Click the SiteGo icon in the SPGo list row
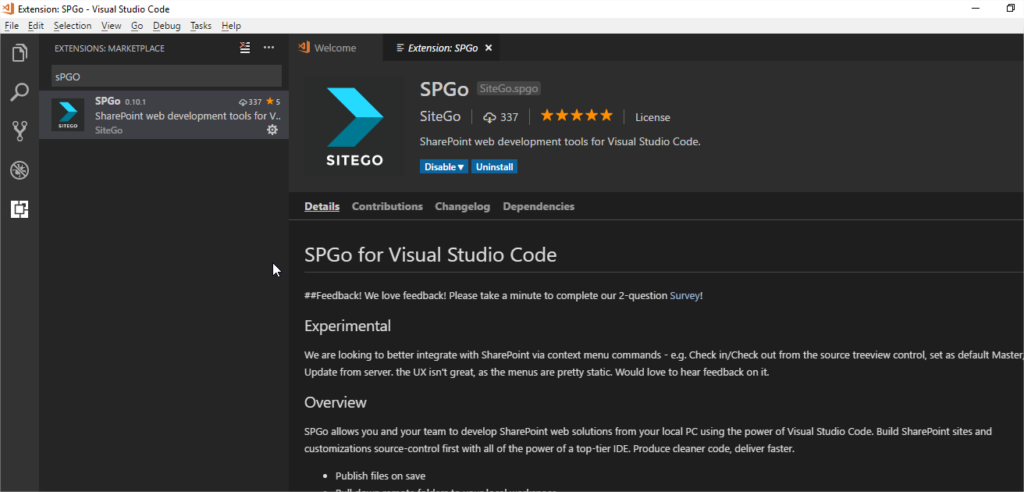Viewport: 1024px width, 492px height. click(x=68, y=114)
